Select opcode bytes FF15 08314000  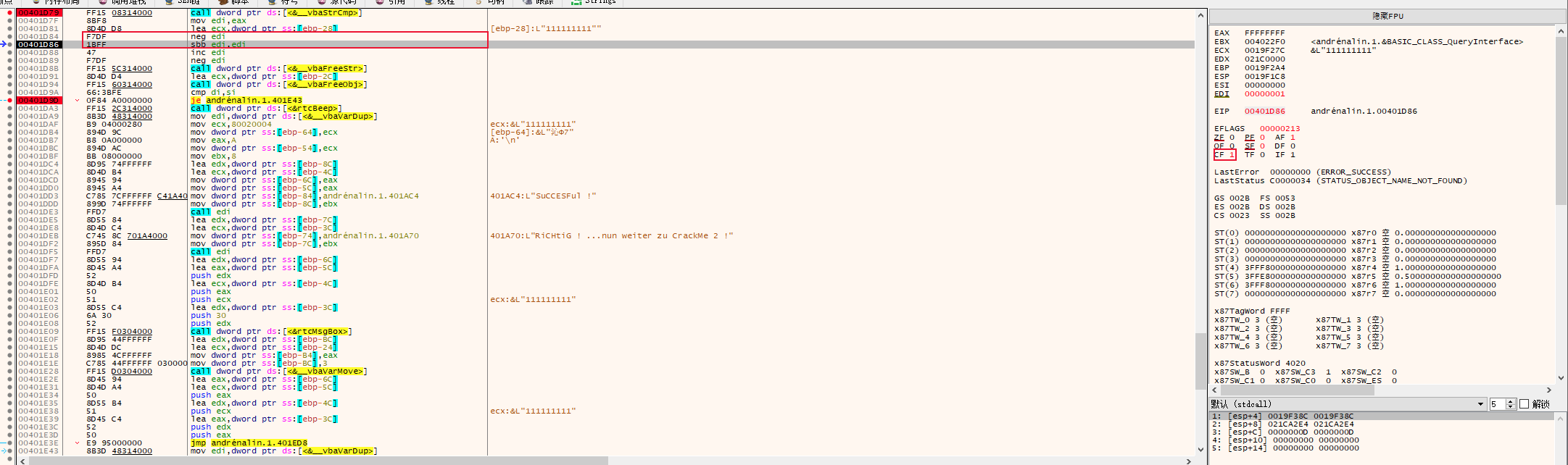pyautogui.click(x=119, y=12)
